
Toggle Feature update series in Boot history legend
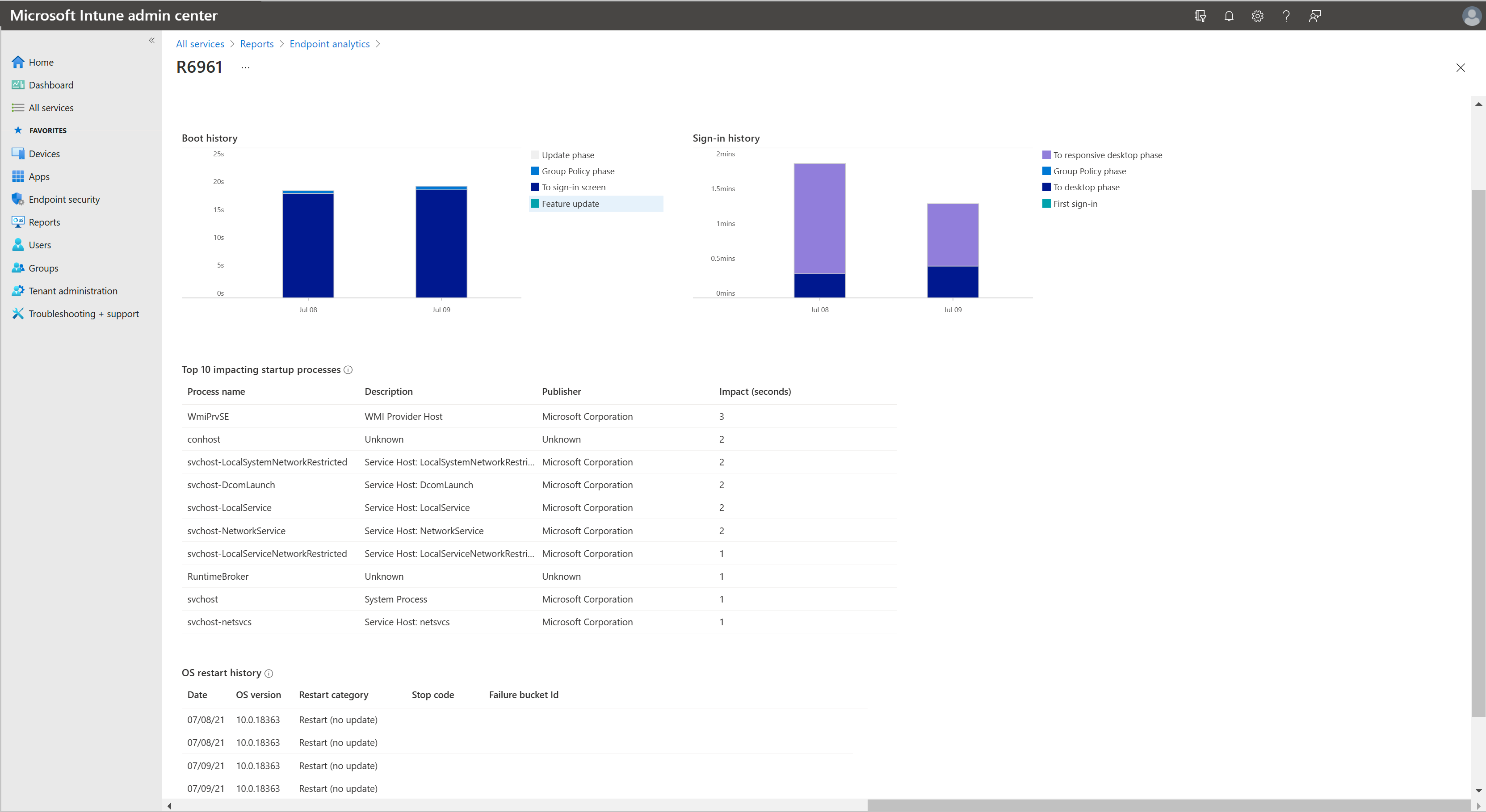pyautogui.click(x=570, y=204)
